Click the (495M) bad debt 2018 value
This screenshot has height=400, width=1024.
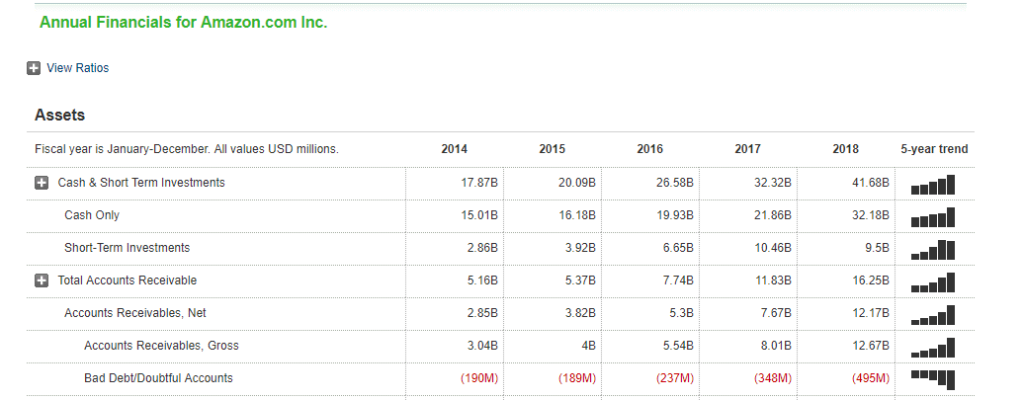click(x=871, y=378)
